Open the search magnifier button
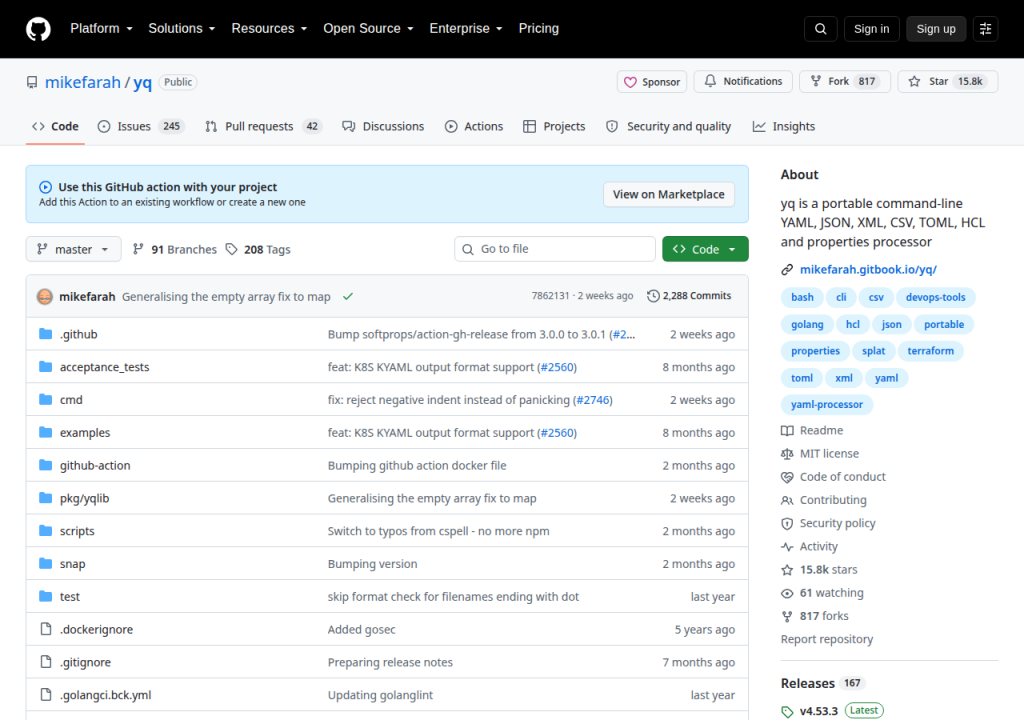 pos(820,29)
